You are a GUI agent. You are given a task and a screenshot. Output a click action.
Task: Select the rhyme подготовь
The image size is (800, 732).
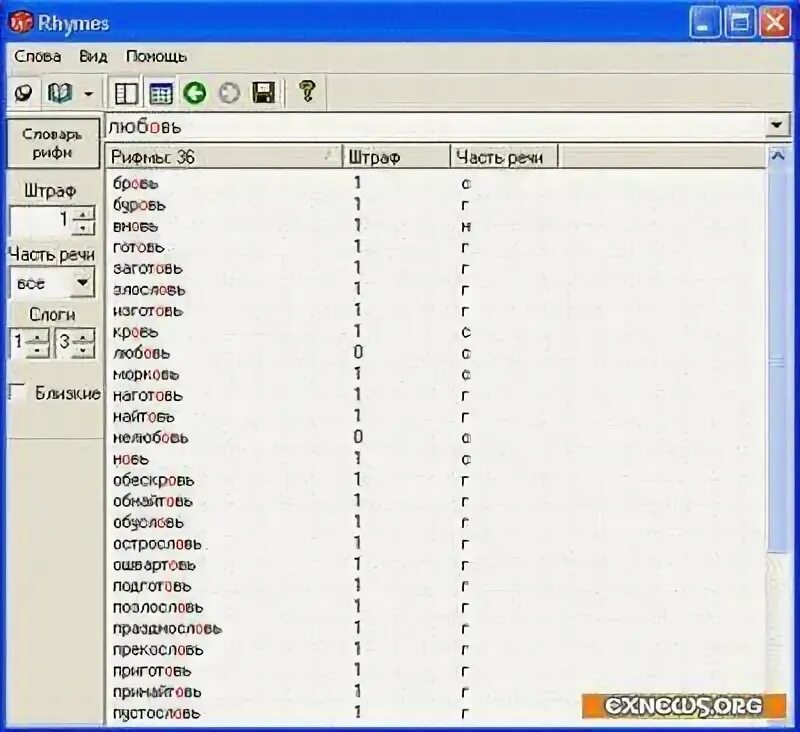(152, 587)
